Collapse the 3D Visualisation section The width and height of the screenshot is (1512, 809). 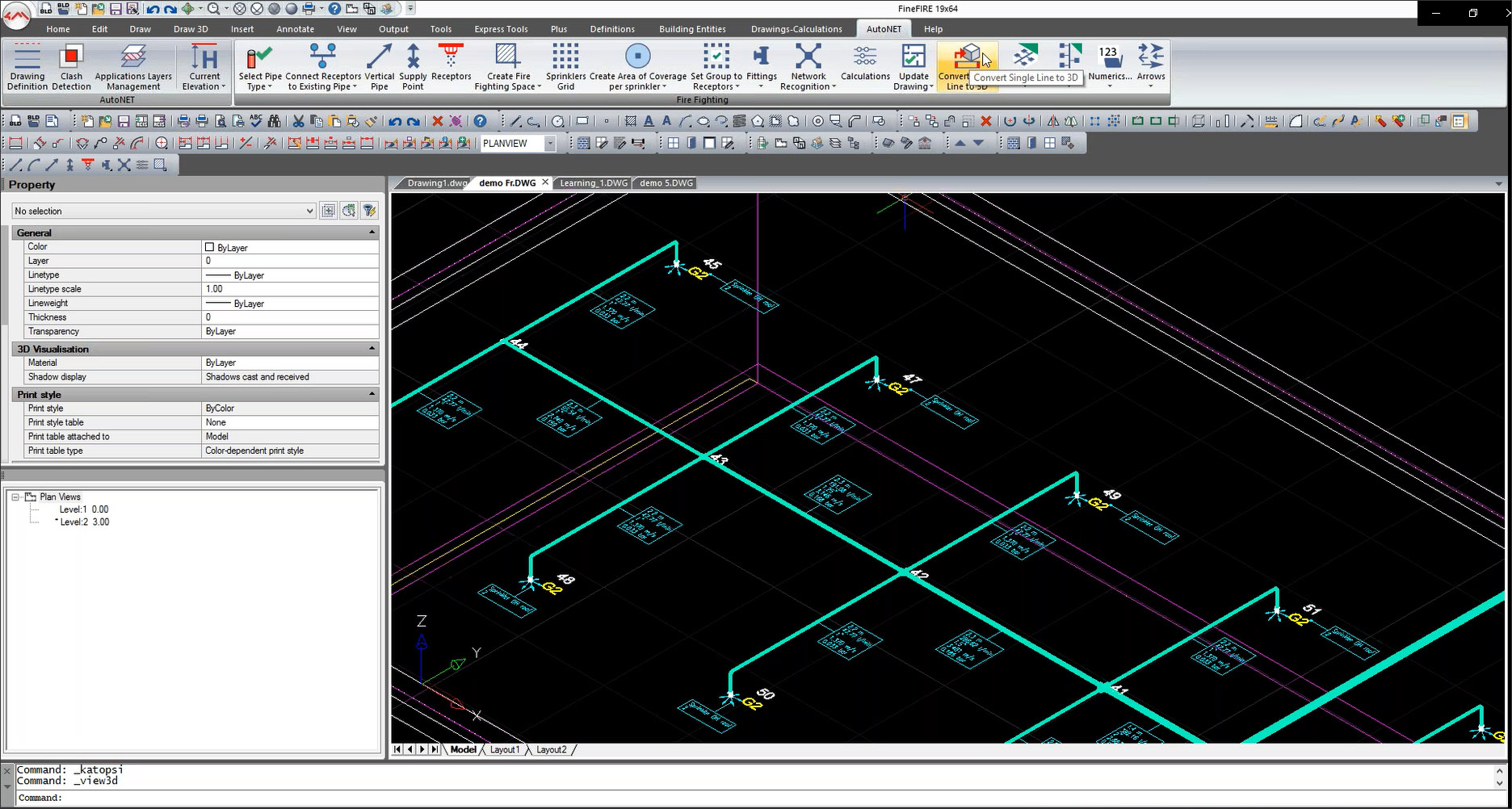pos(372,349)
